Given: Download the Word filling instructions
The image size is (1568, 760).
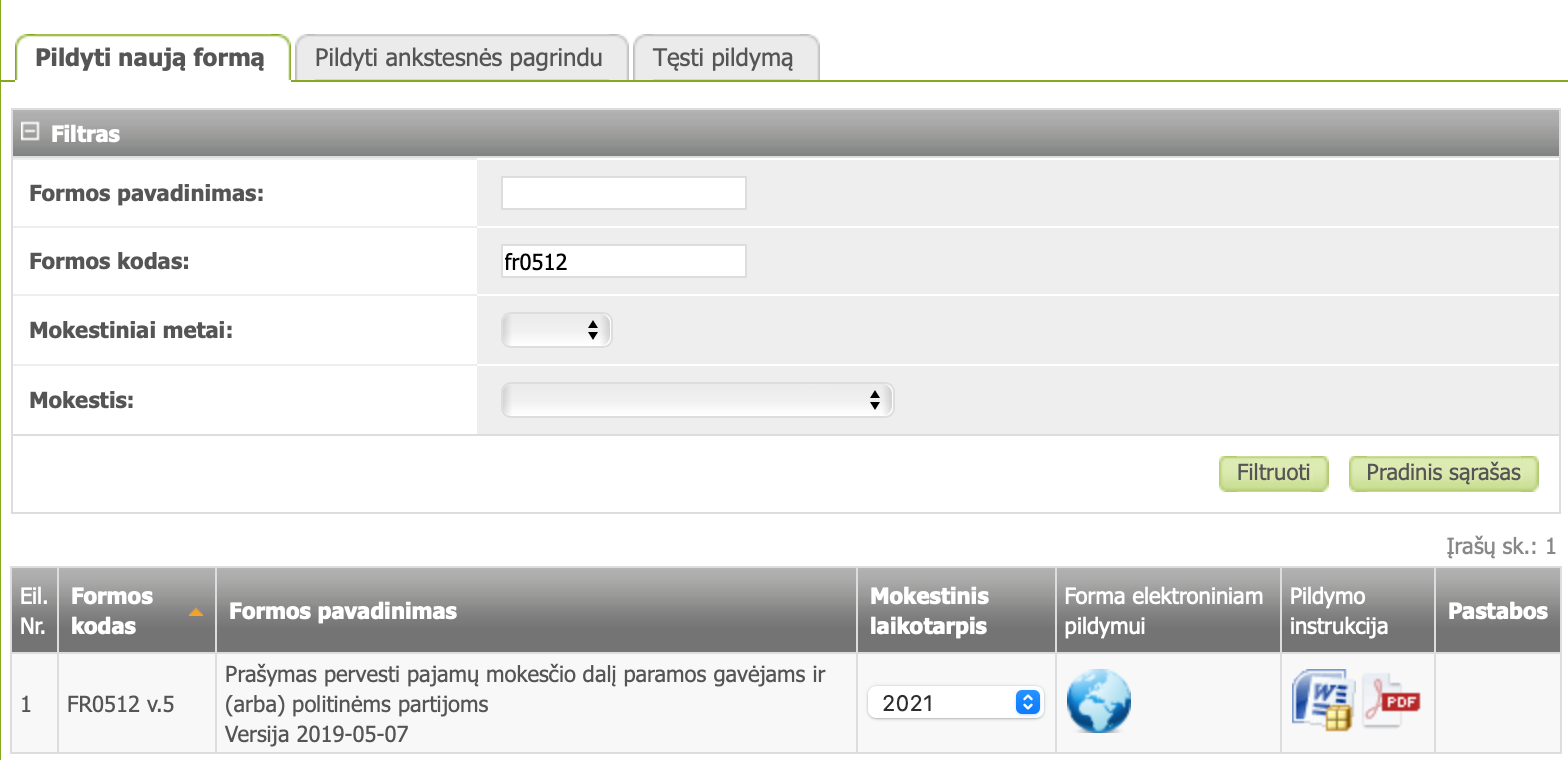Looking at the screenshot, I should [1323, 702].
